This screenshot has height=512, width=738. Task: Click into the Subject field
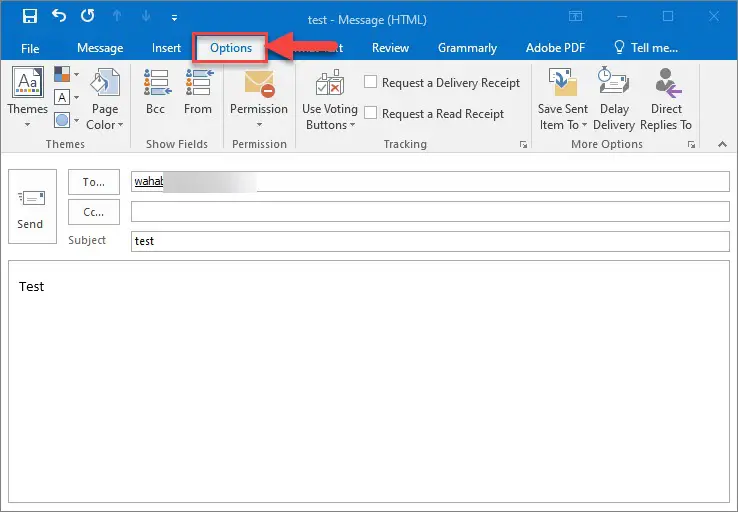pos(430,241)
